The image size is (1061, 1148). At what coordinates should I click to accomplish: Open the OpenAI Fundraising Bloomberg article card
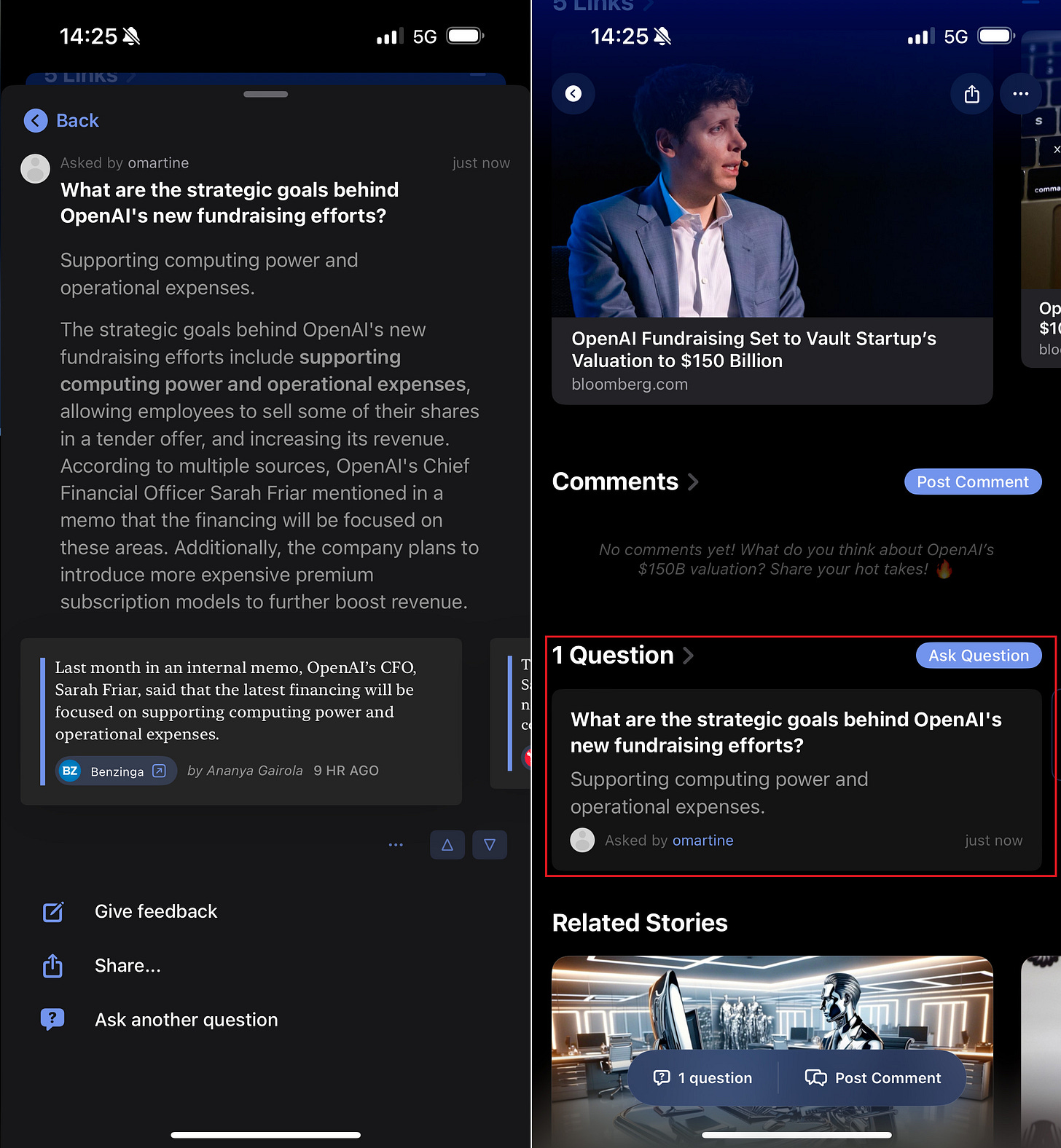point(772,233)
